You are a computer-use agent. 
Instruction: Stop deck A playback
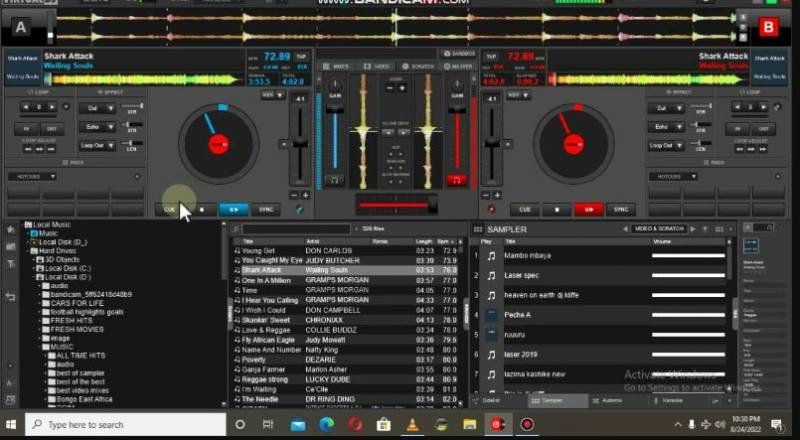[x=202, y=209]
